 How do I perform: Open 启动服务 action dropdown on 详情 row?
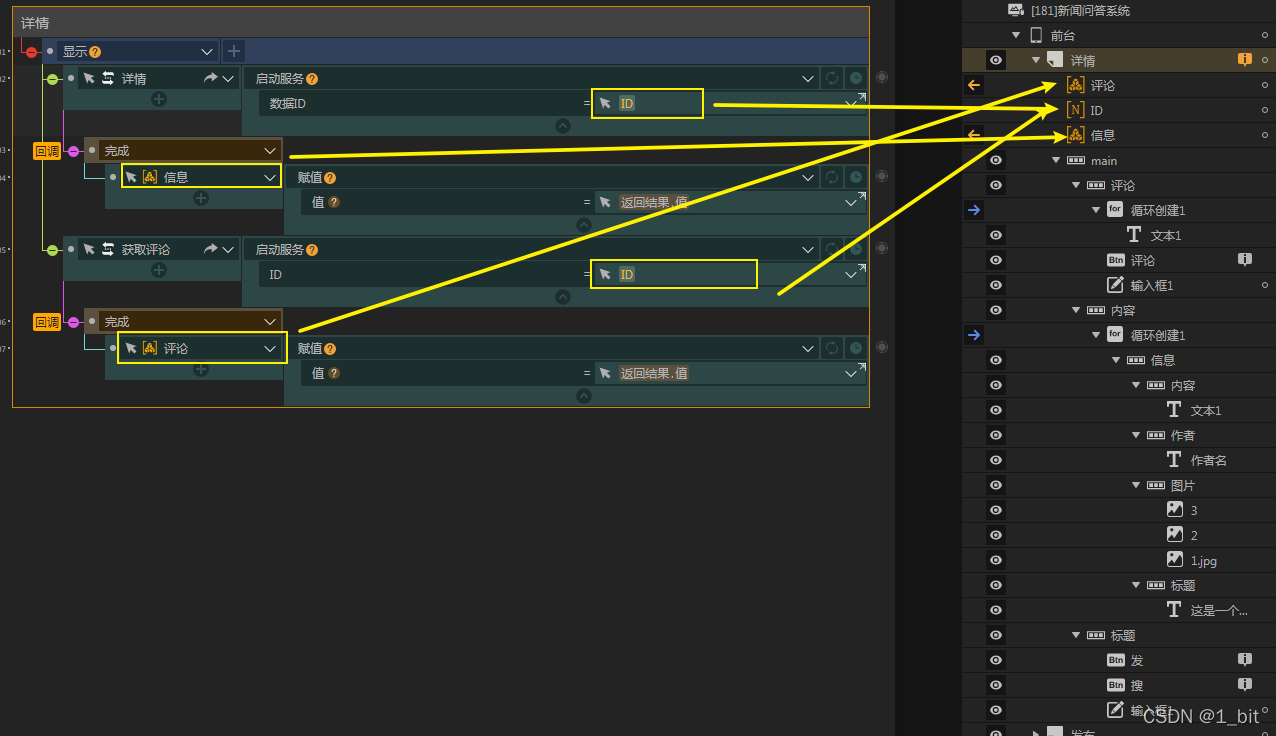808,78
